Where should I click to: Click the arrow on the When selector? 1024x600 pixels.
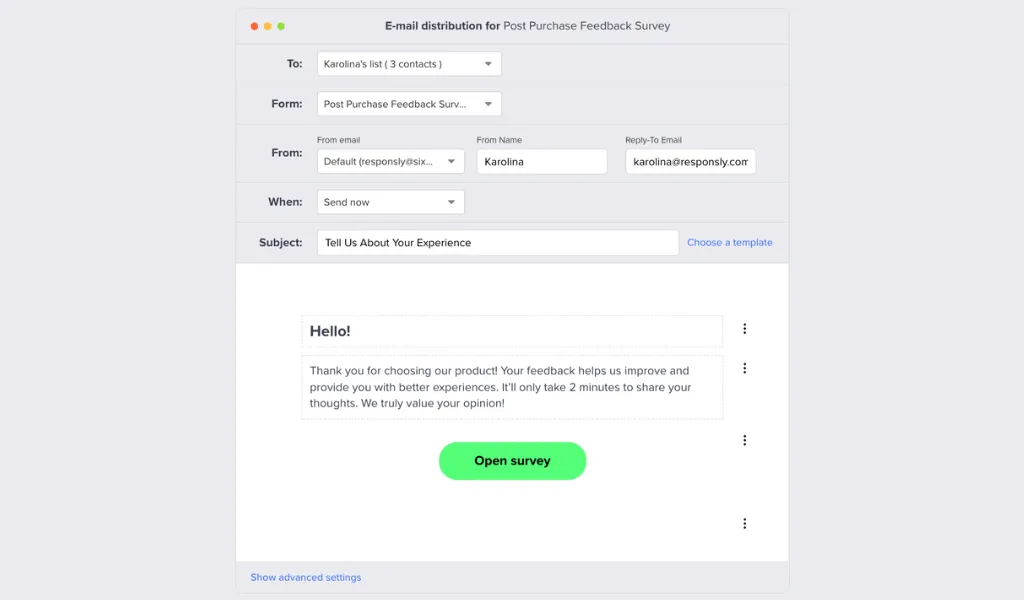tap(451, 201)
